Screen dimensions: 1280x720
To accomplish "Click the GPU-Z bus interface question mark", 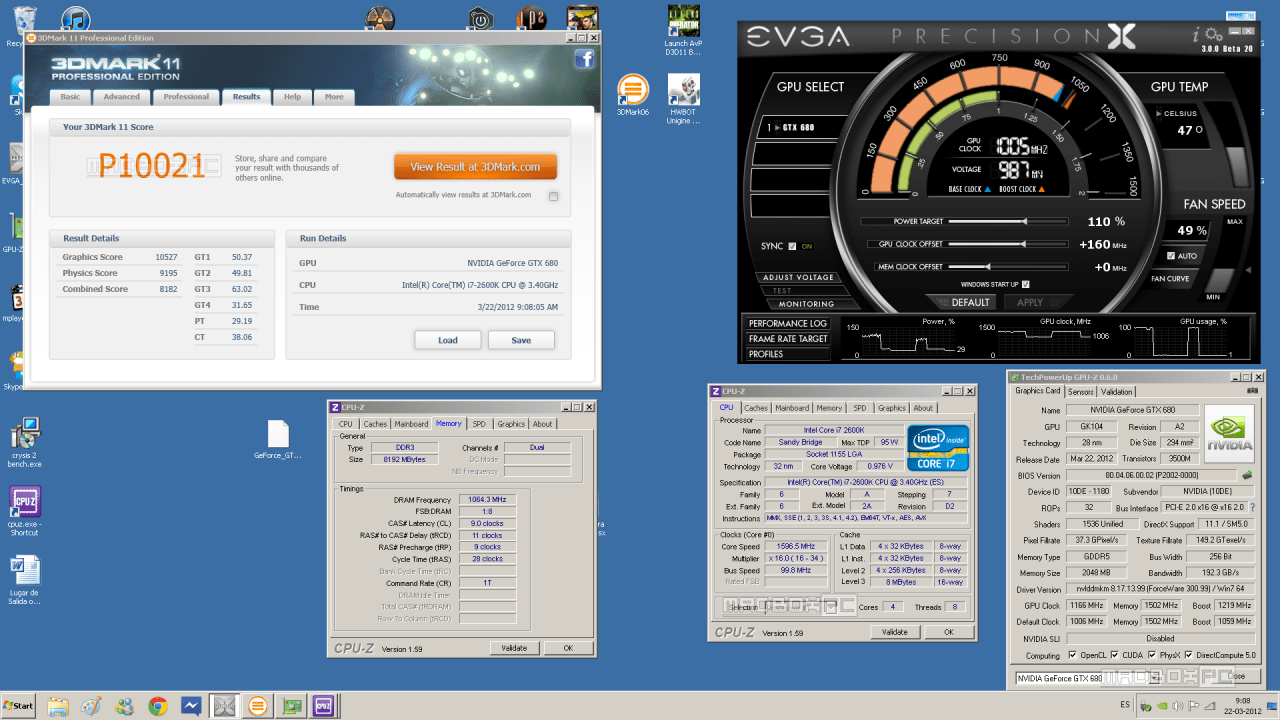I will pos(1252,508).
